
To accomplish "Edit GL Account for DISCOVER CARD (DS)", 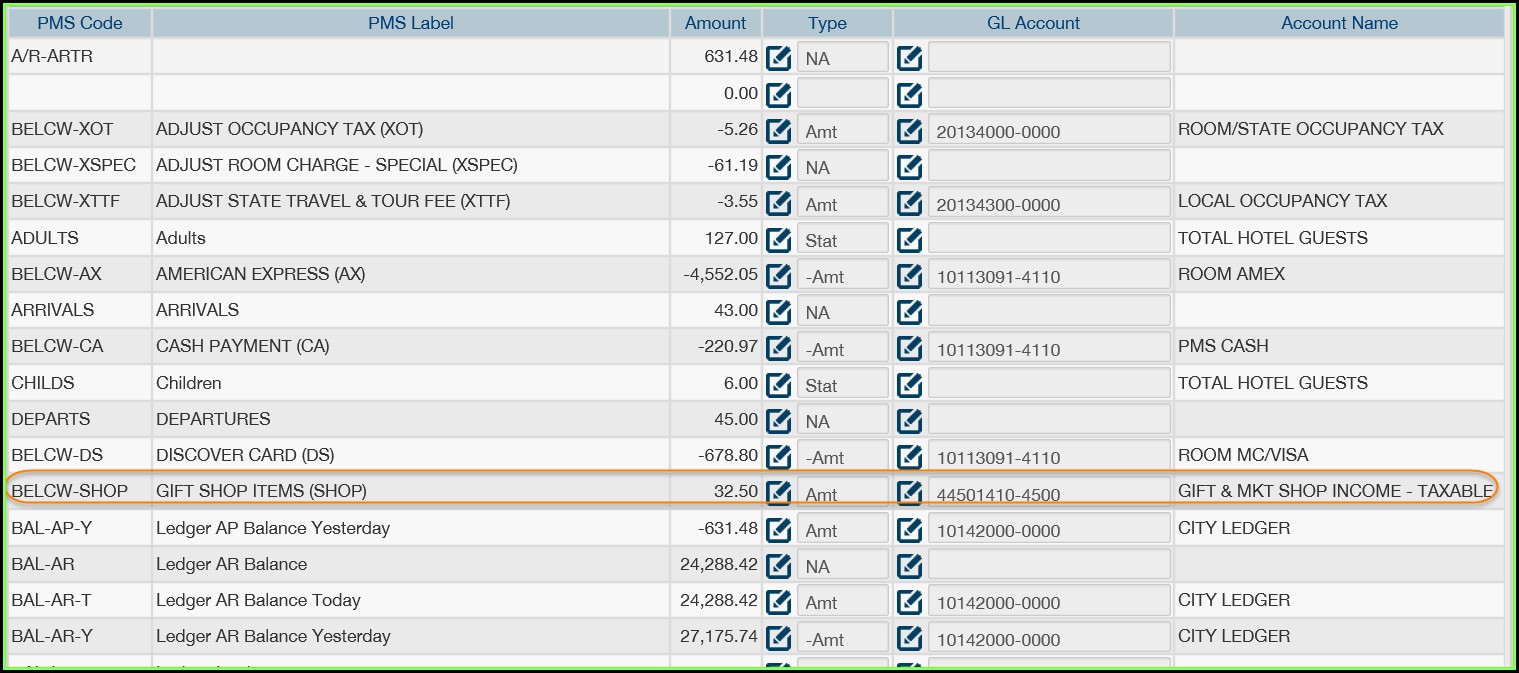I will [909, 457].
